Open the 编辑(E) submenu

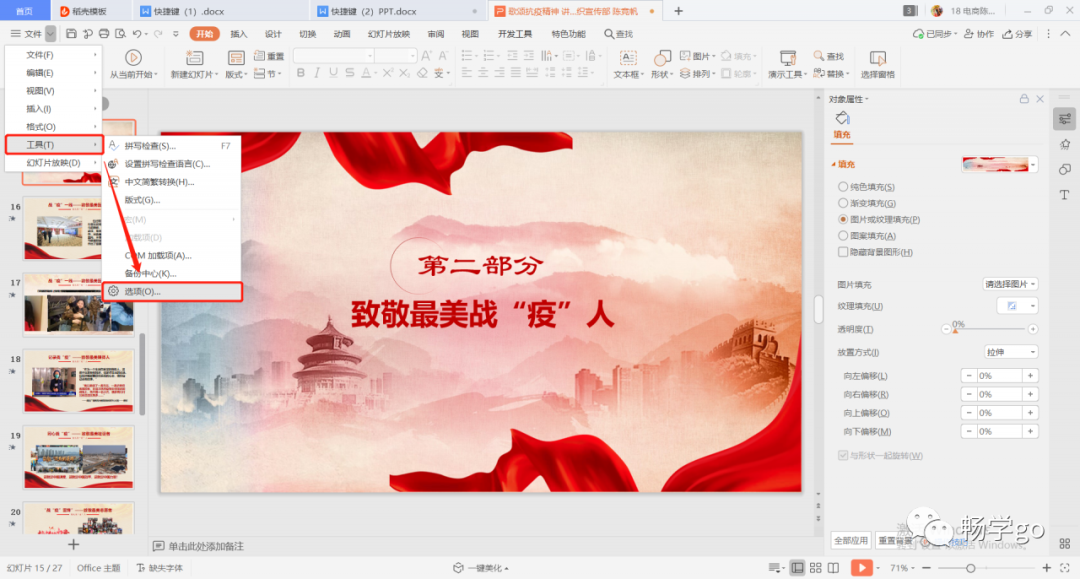[54, 72]
